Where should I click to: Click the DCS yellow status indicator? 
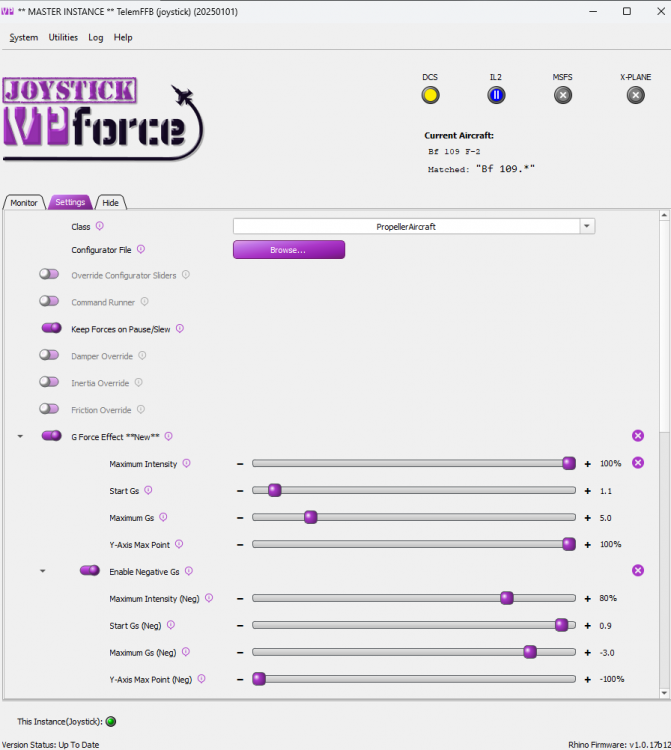[x=430, y=95]
